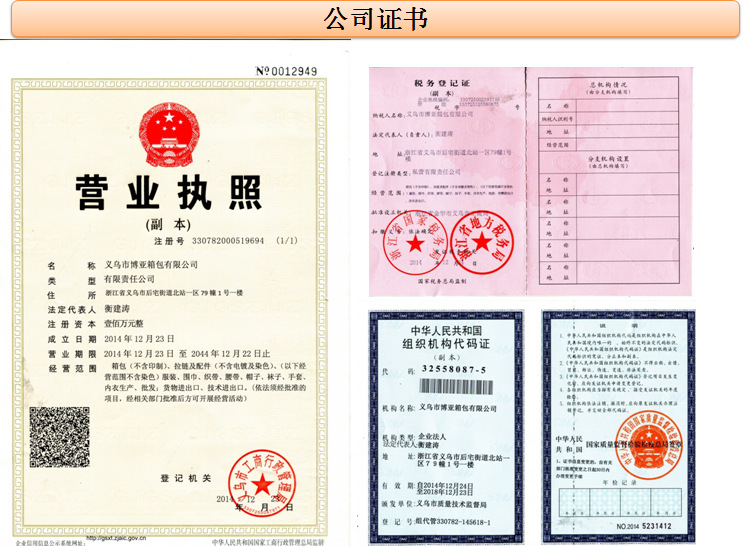Screen dimensions: 750x546
Task: Select founding date 2014年12月23日 in 成立日期 row
Action: pyautogui.click(x=139, y=339)
